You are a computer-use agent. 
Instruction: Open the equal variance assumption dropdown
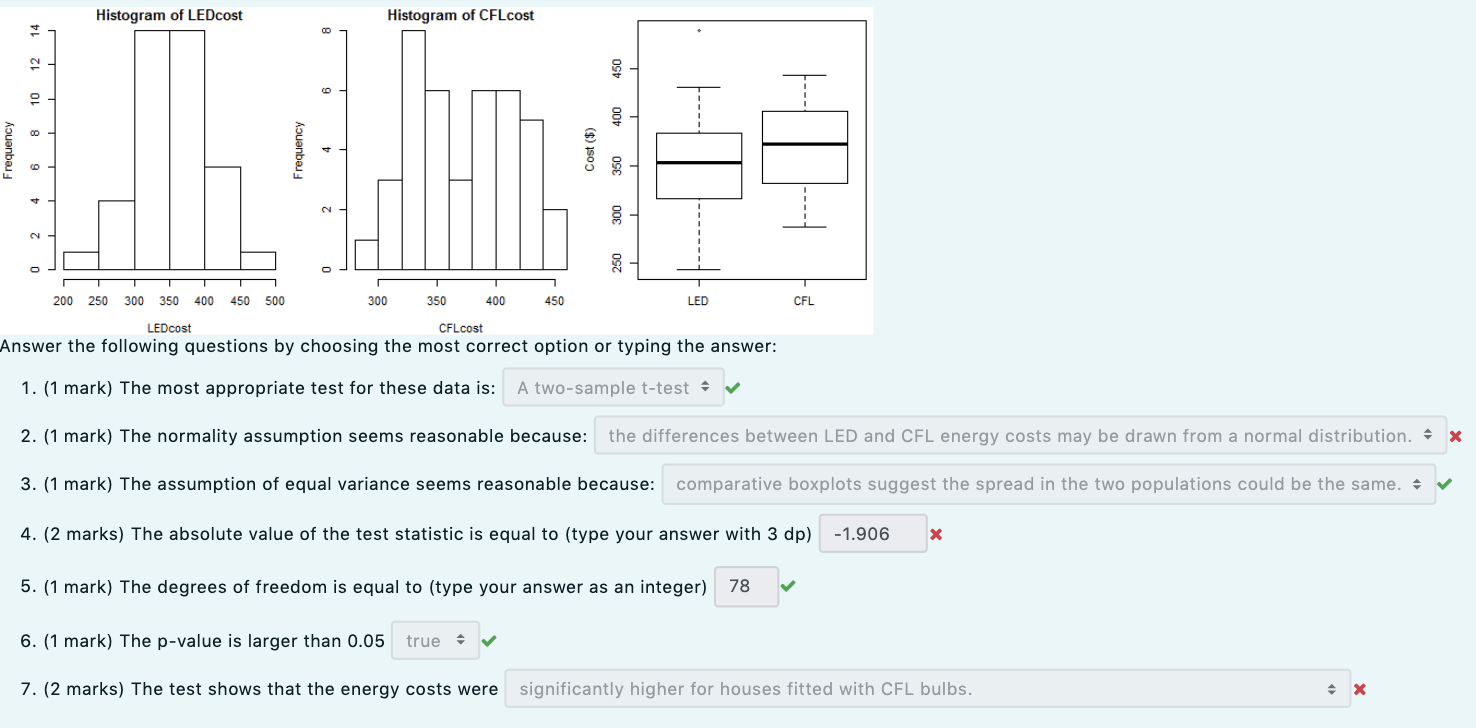[1050, 484]
